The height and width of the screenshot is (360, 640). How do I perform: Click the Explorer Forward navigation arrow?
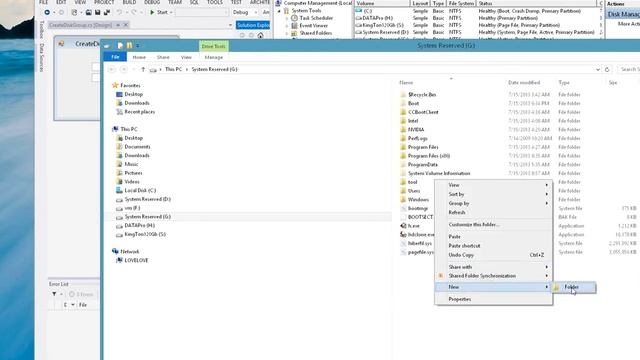[x=124, y=69]
